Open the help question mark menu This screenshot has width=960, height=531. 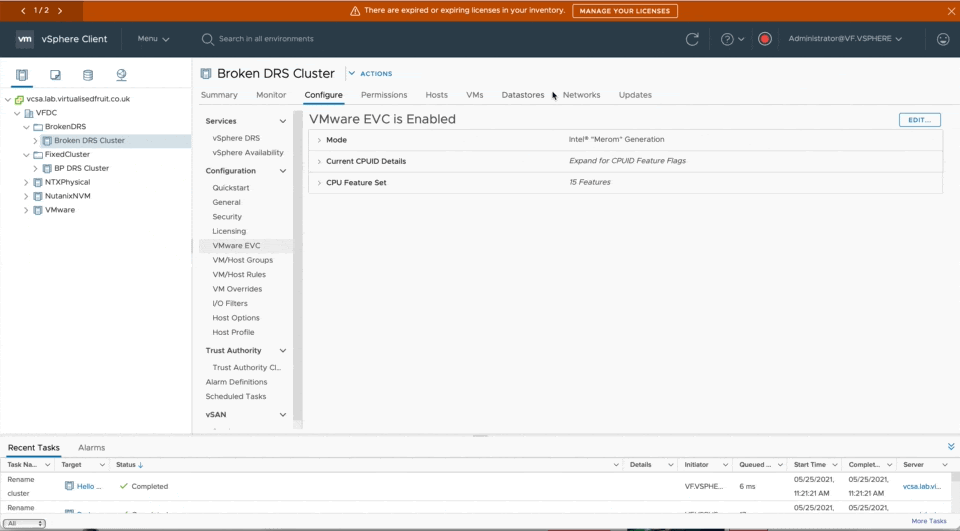coord(732,39)
